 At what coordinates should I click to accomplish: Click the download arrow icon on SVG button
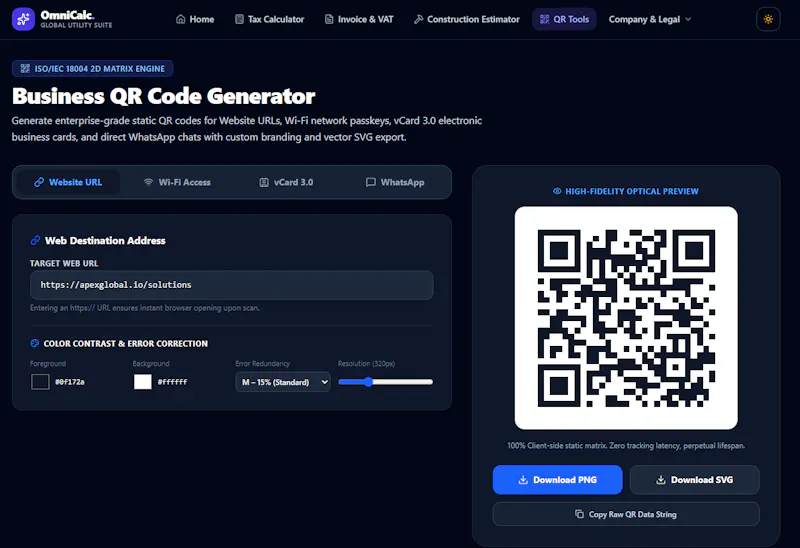tap(661, 480)
